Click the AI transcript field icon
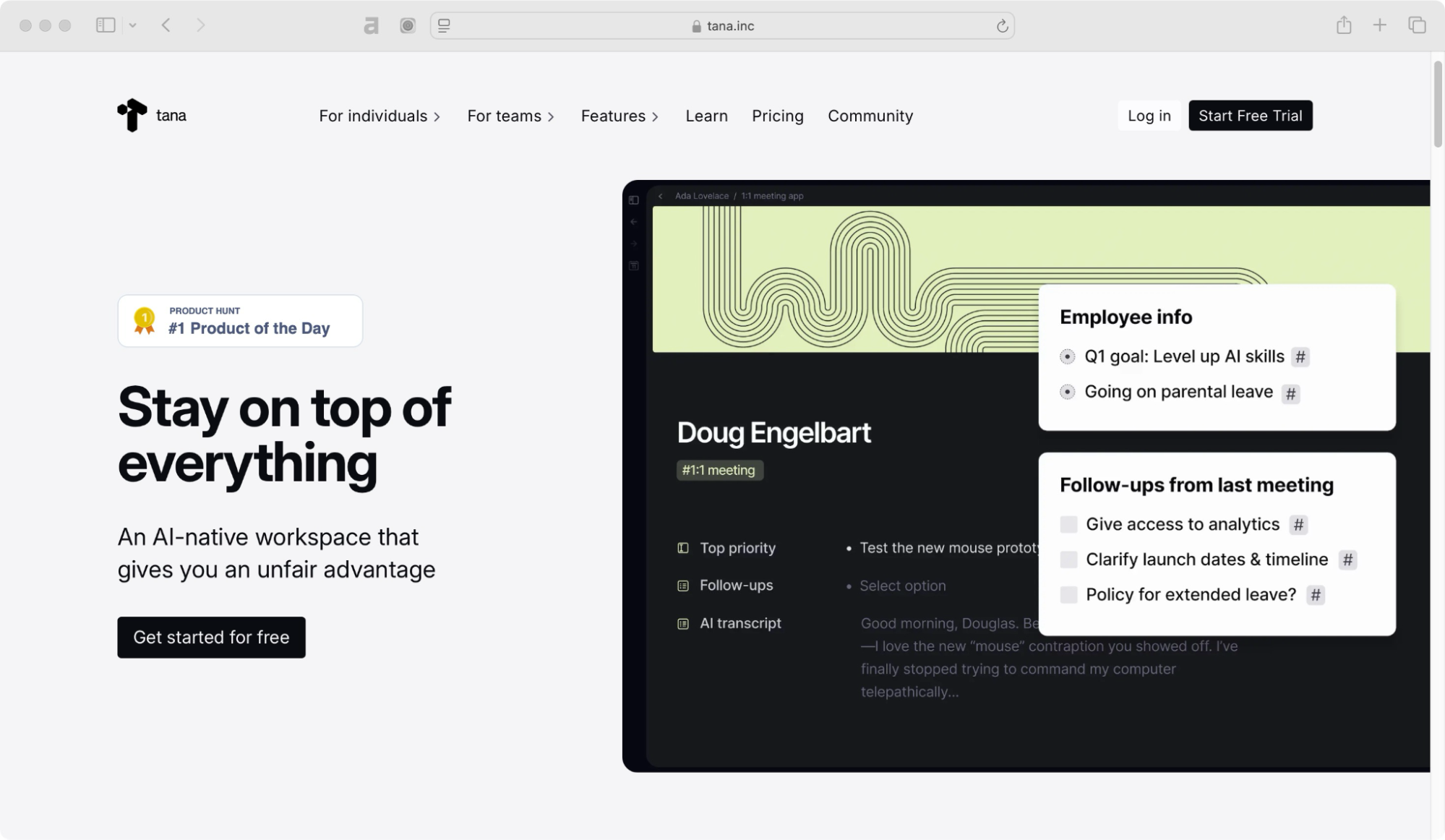The height and width of the screenshot is (840, 1445). [683, 622]
